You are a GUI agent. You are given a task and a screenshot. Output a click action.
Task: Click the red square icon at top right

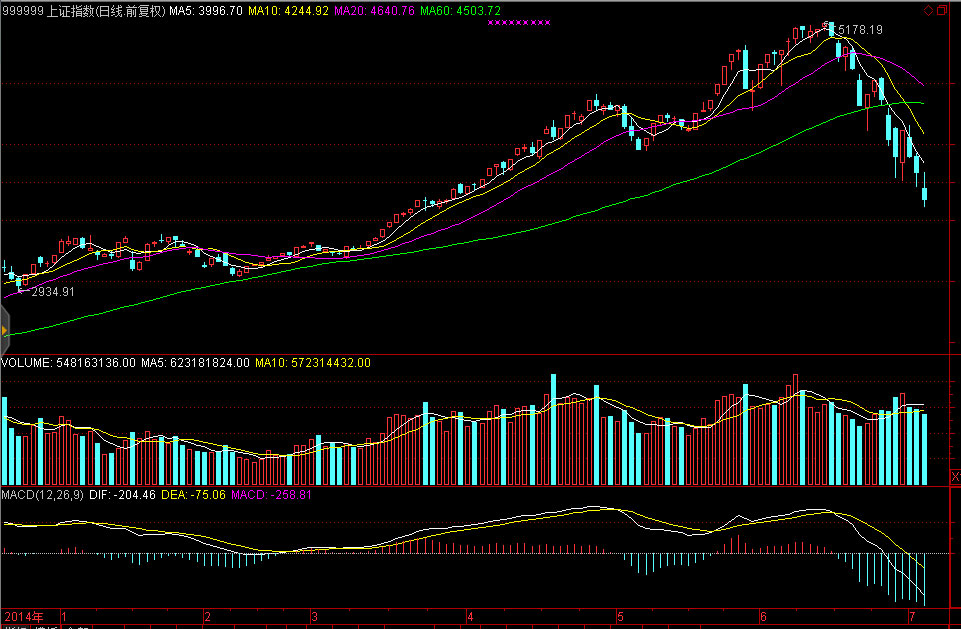tap(944, 10)
